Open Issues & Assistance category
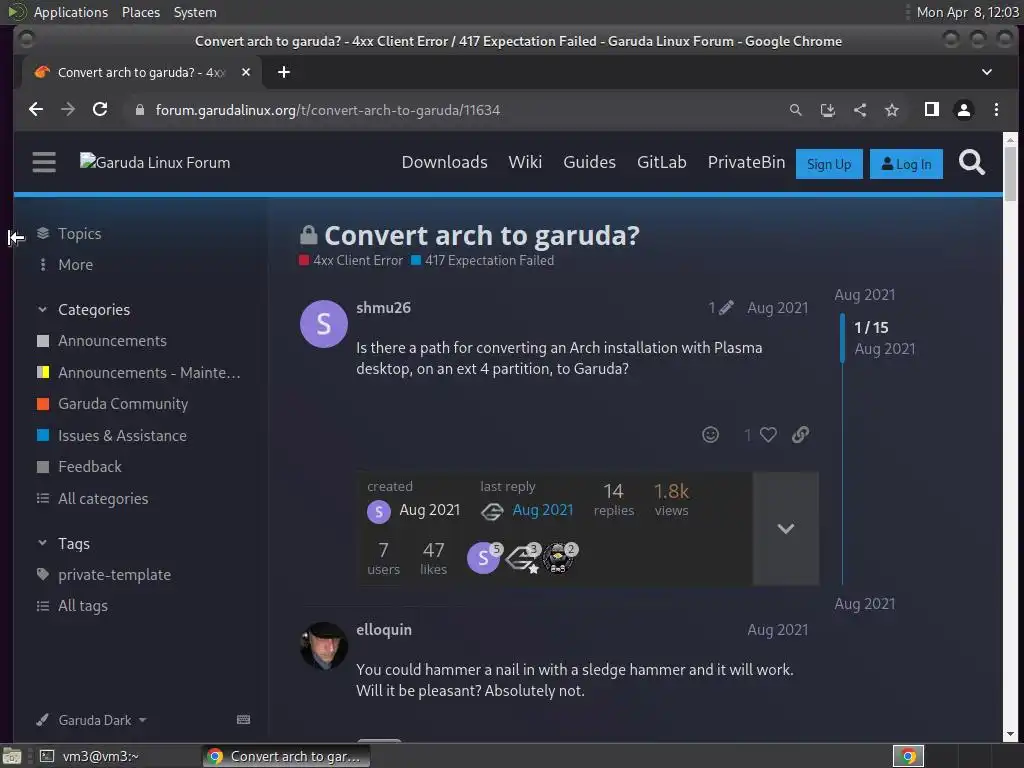The image size is (1024, 768). click(112, 436)
